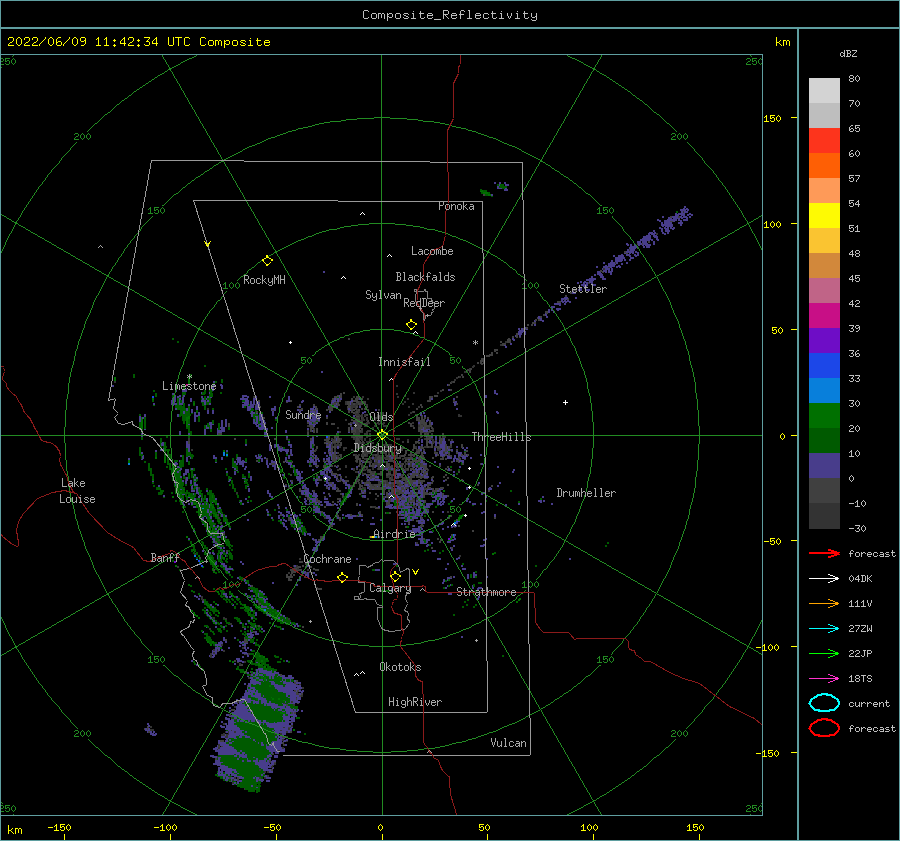Viewport: 900px width, 841px height.
Task: Pick the slate 0-10 dBZ swatch
Action: tap(824, 466)
